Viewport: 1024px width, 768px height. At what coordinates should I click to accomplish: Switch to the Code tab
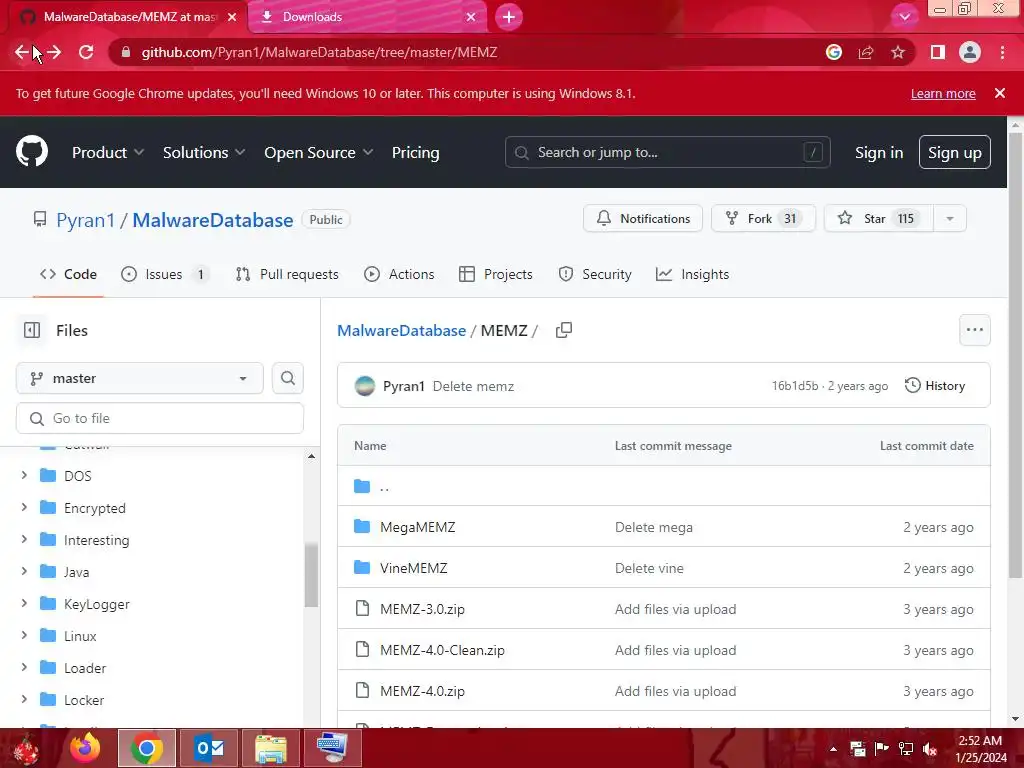(68, 274)
